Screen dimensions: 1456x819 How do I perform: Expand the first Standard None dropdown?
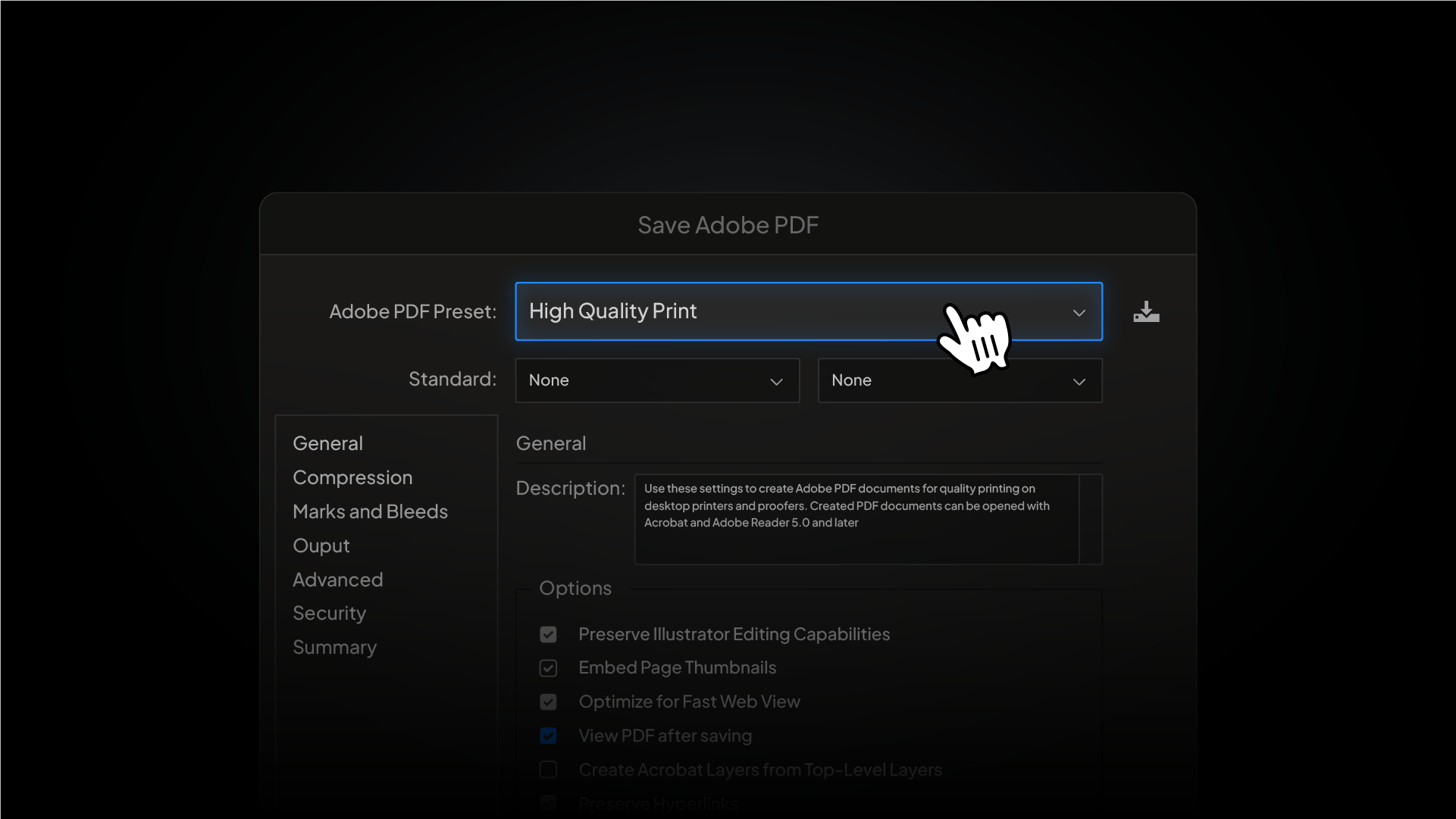point(657,380)
